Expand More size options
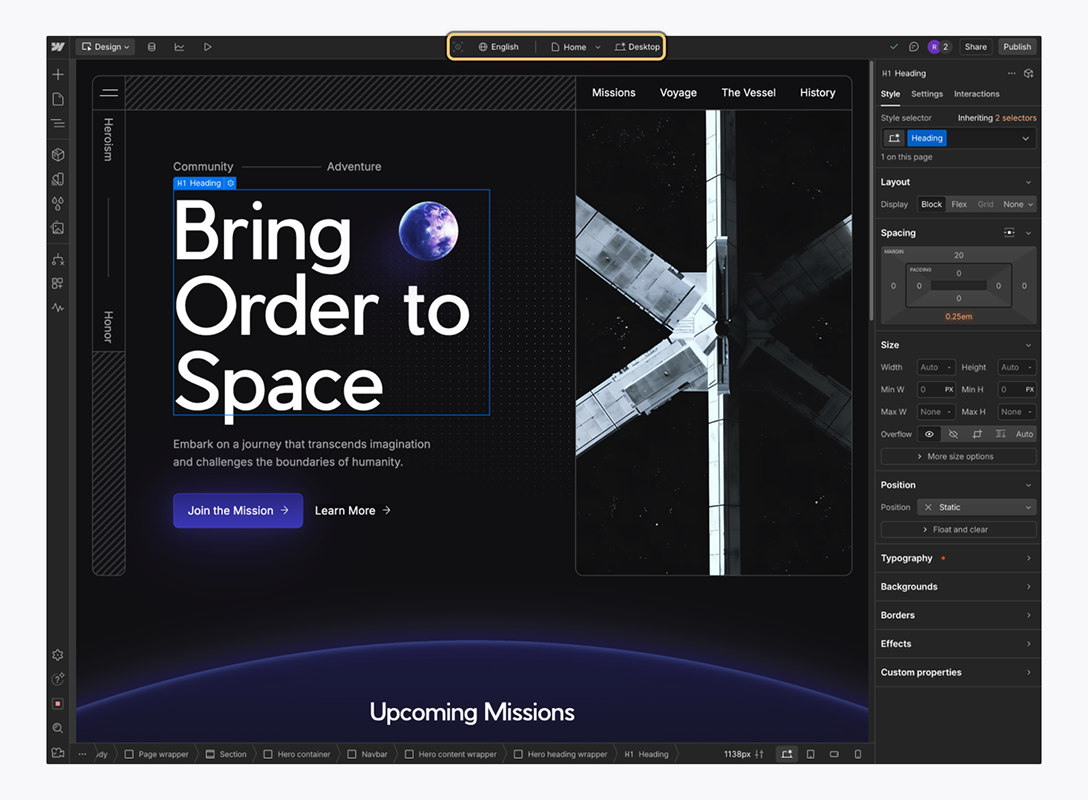 pos(958,457)
